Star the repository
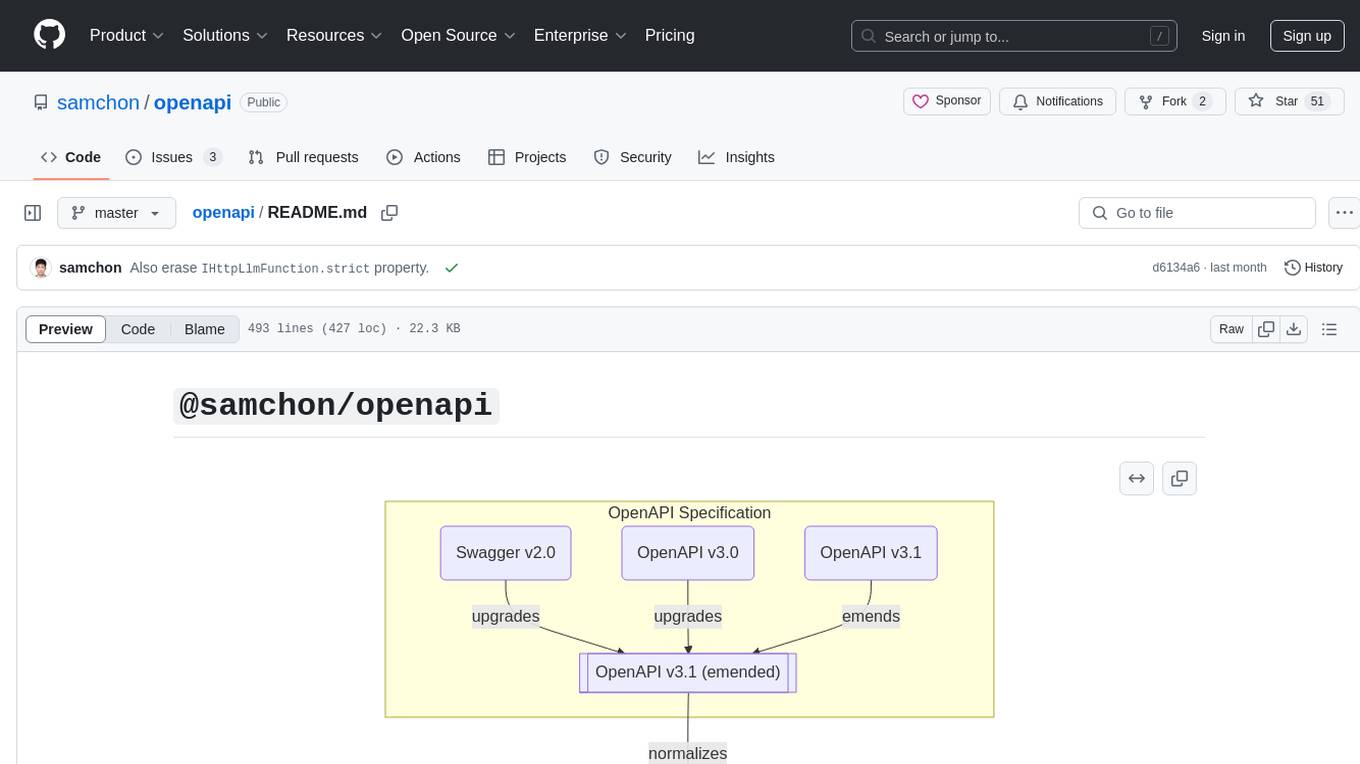The width and height of the screenshot is (1360, 764). coord(1290,101)
